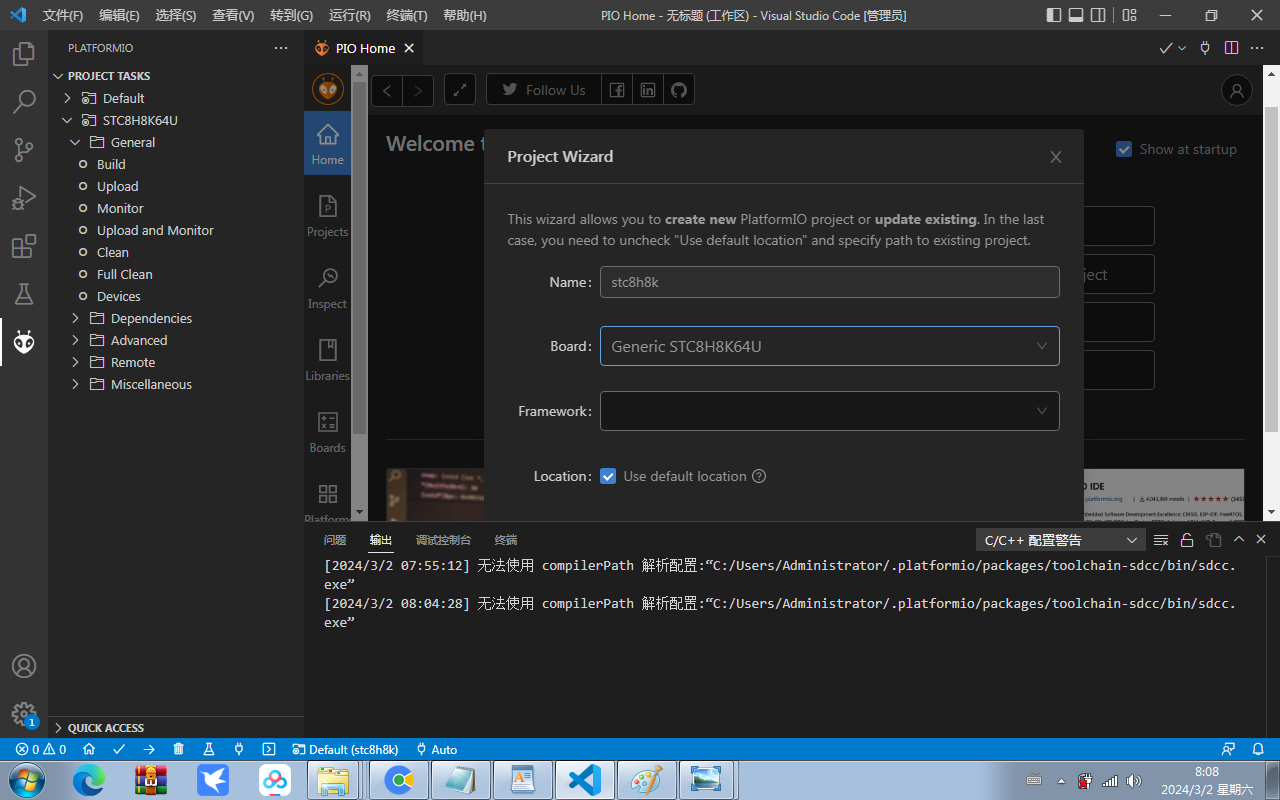The image size is (1280, 800).
Task: Click PlatformIO Test flask in status bar
Action: (209, 749)
